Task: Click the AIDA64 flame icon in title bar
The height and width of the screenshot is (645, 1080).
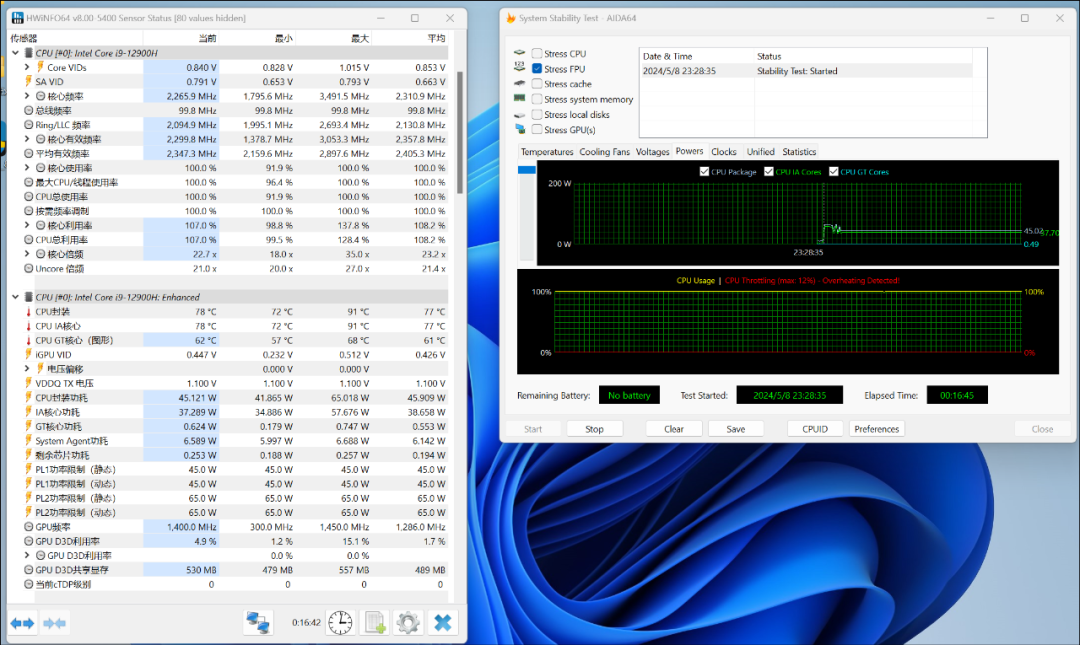Action: [x=510, y=18]
